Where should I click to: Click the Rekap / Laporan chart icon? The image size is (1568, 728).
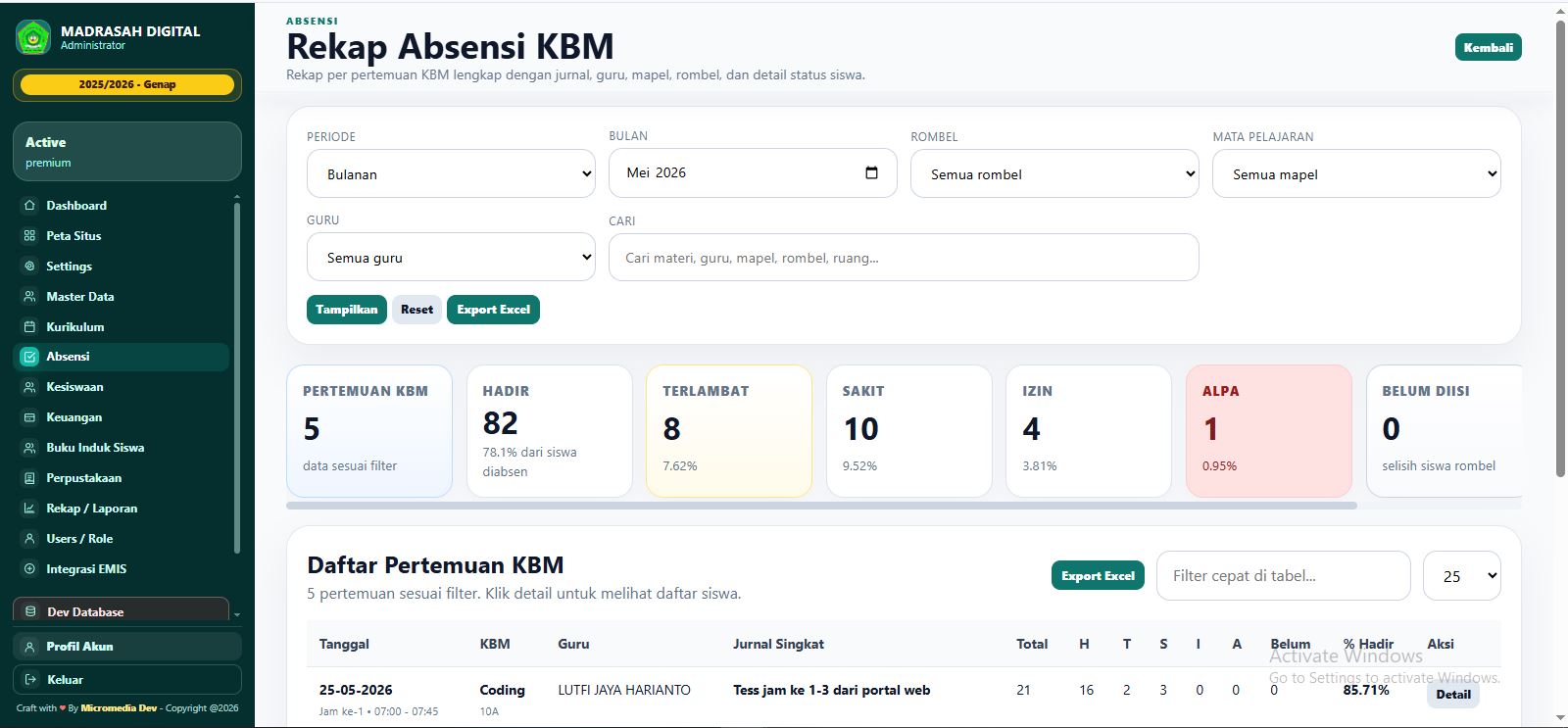29,509
